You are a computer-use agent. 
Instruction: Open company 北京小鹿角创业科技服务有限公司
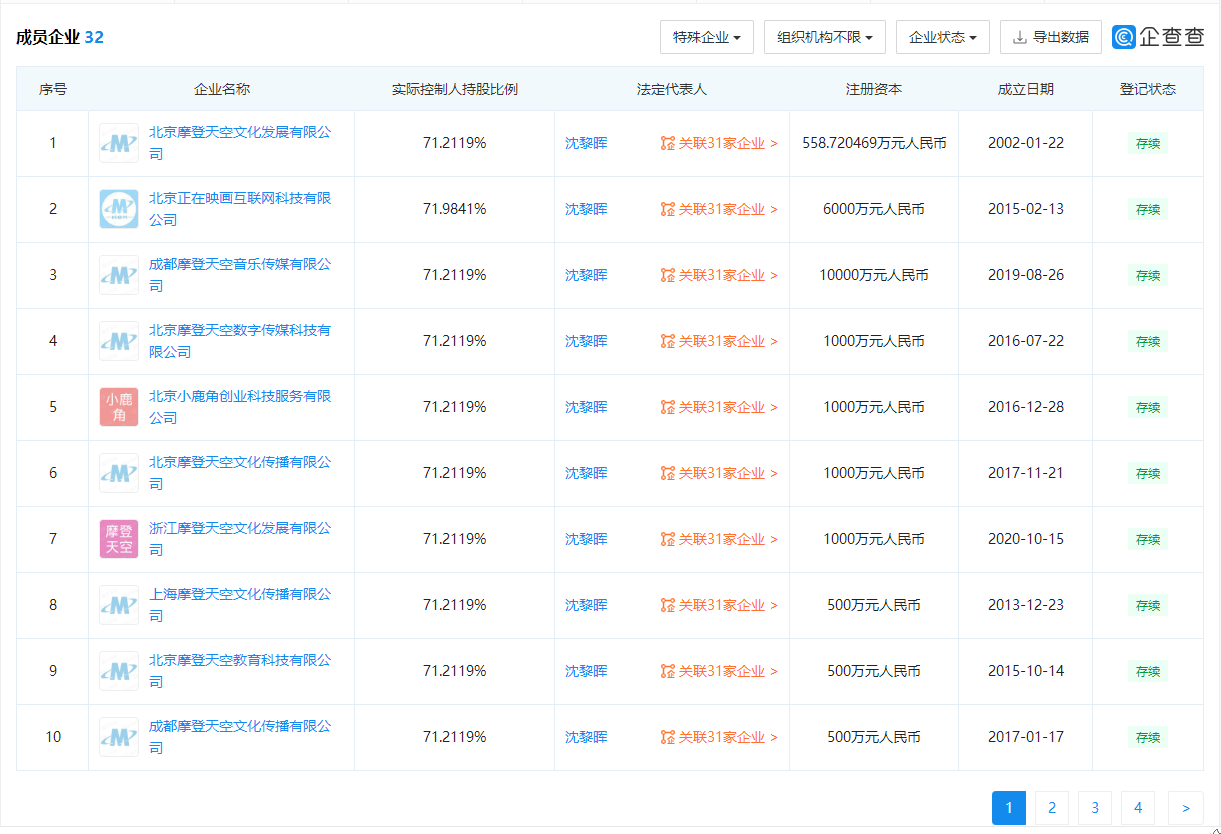click(240, 407)
